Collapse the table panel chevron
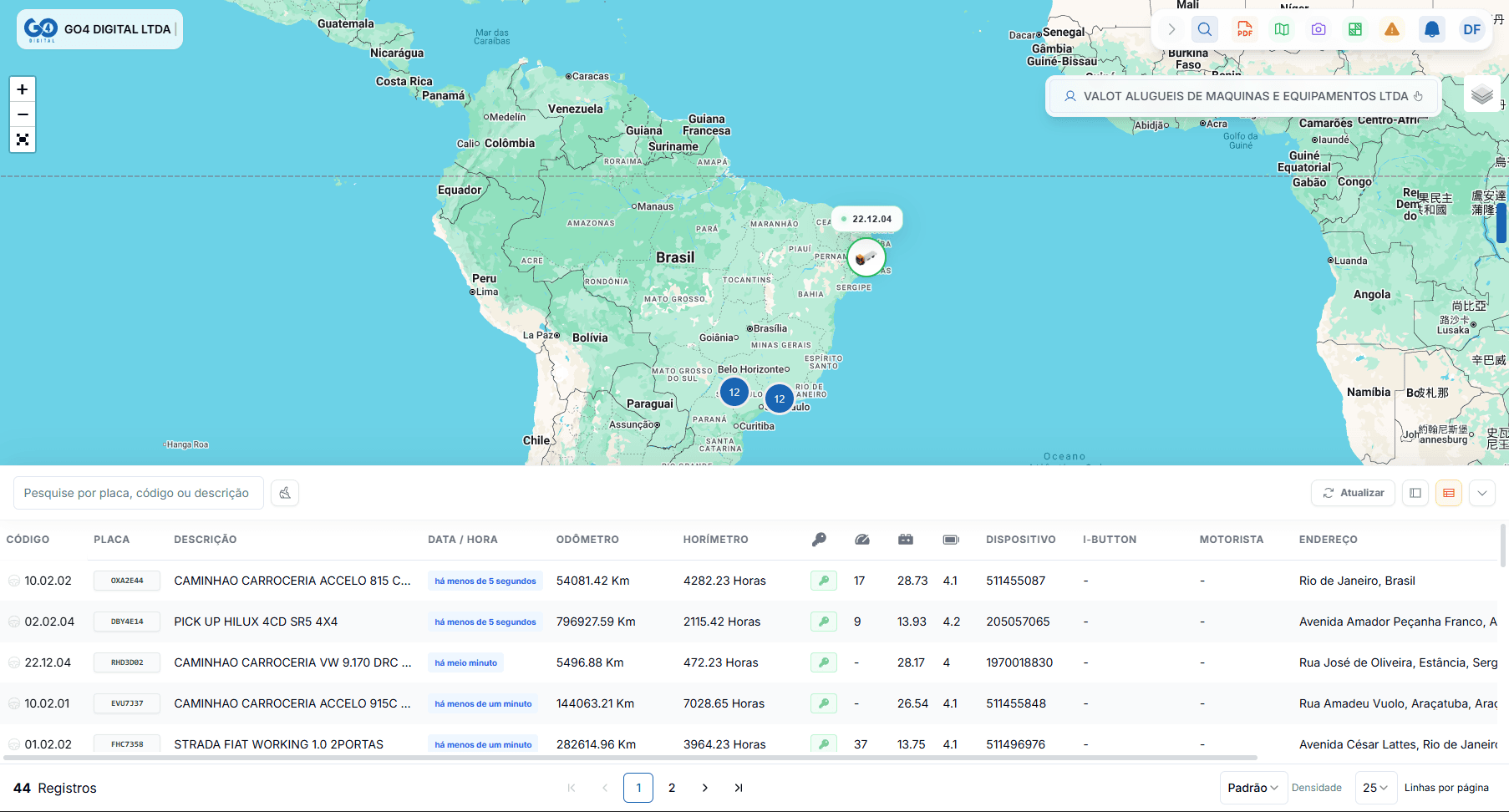Screen dimensions: 1509x812 click(x=1482, y=493)
